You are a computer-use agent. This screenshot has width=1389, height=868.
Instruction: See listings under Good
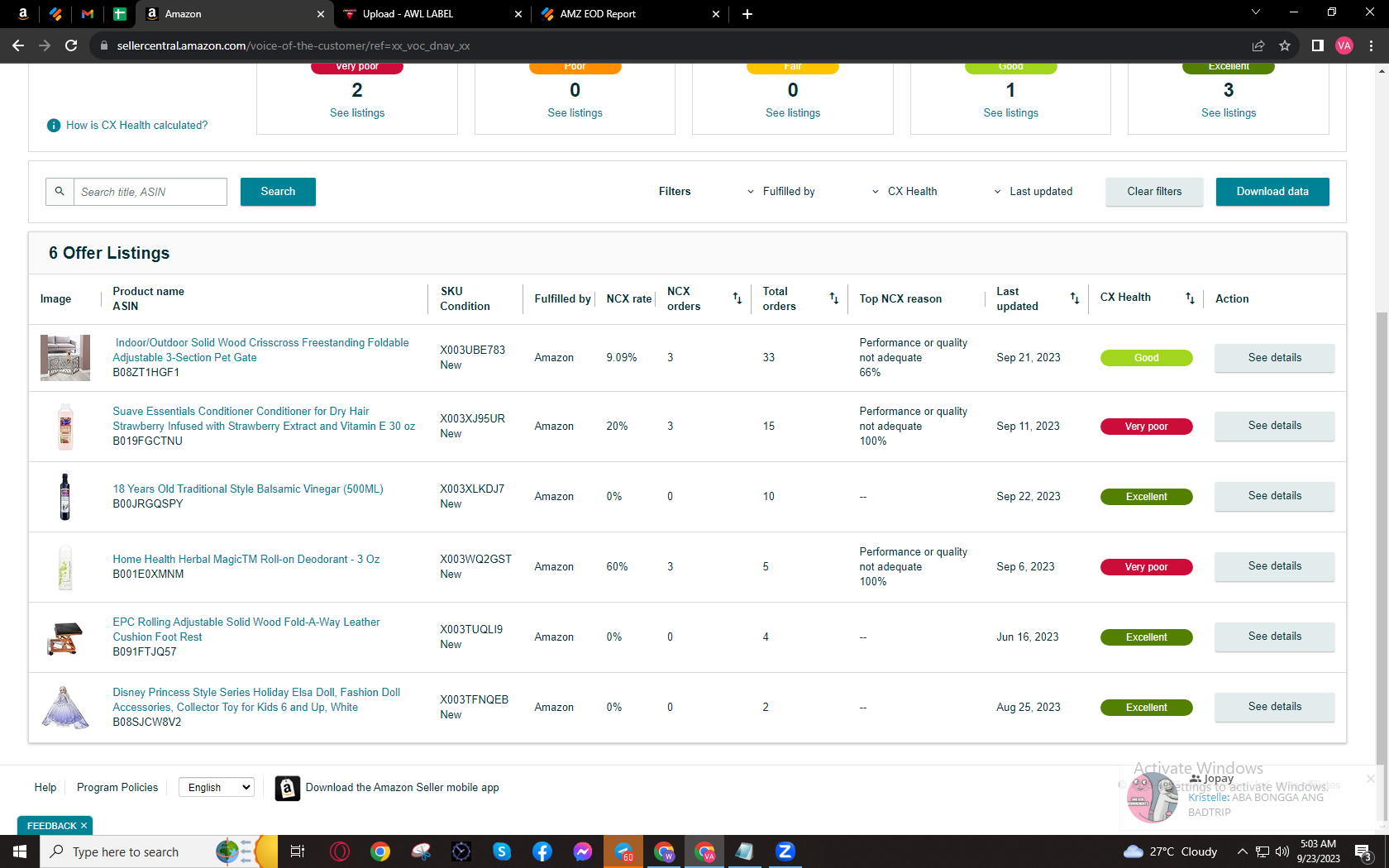(1011, 113)
